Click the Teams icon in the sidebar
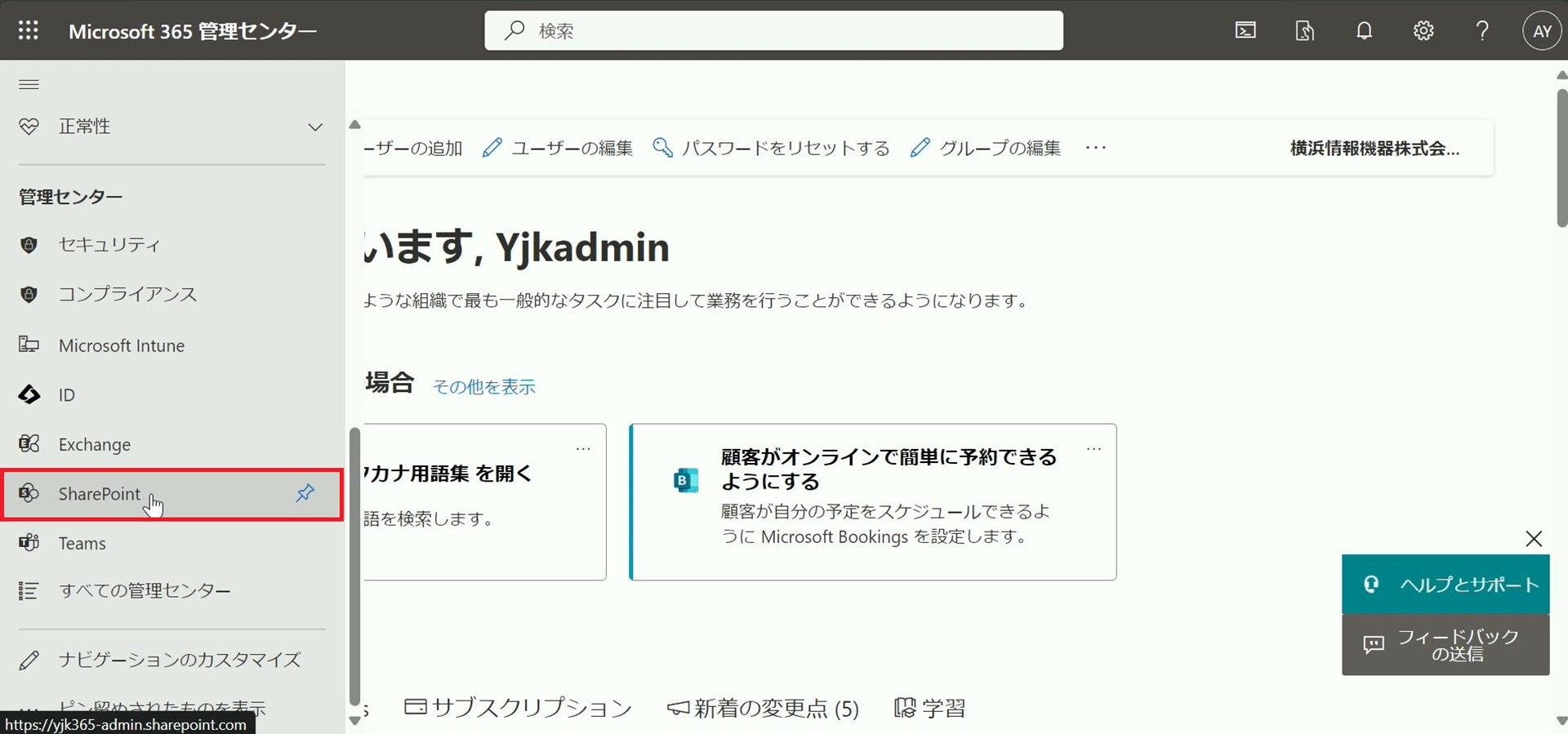The image size is (1568, 734). 29,542
